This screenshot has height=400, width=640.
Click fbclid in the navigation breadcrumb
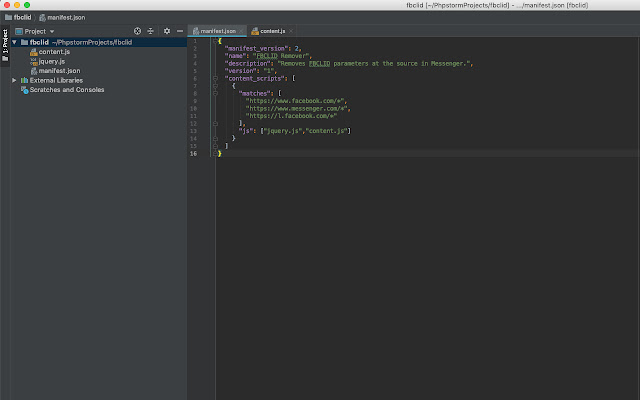point(21,18)
